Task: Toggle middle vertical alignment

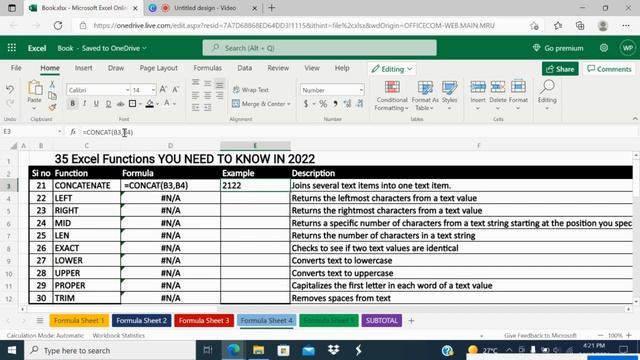Action: (x=208, y=84)
